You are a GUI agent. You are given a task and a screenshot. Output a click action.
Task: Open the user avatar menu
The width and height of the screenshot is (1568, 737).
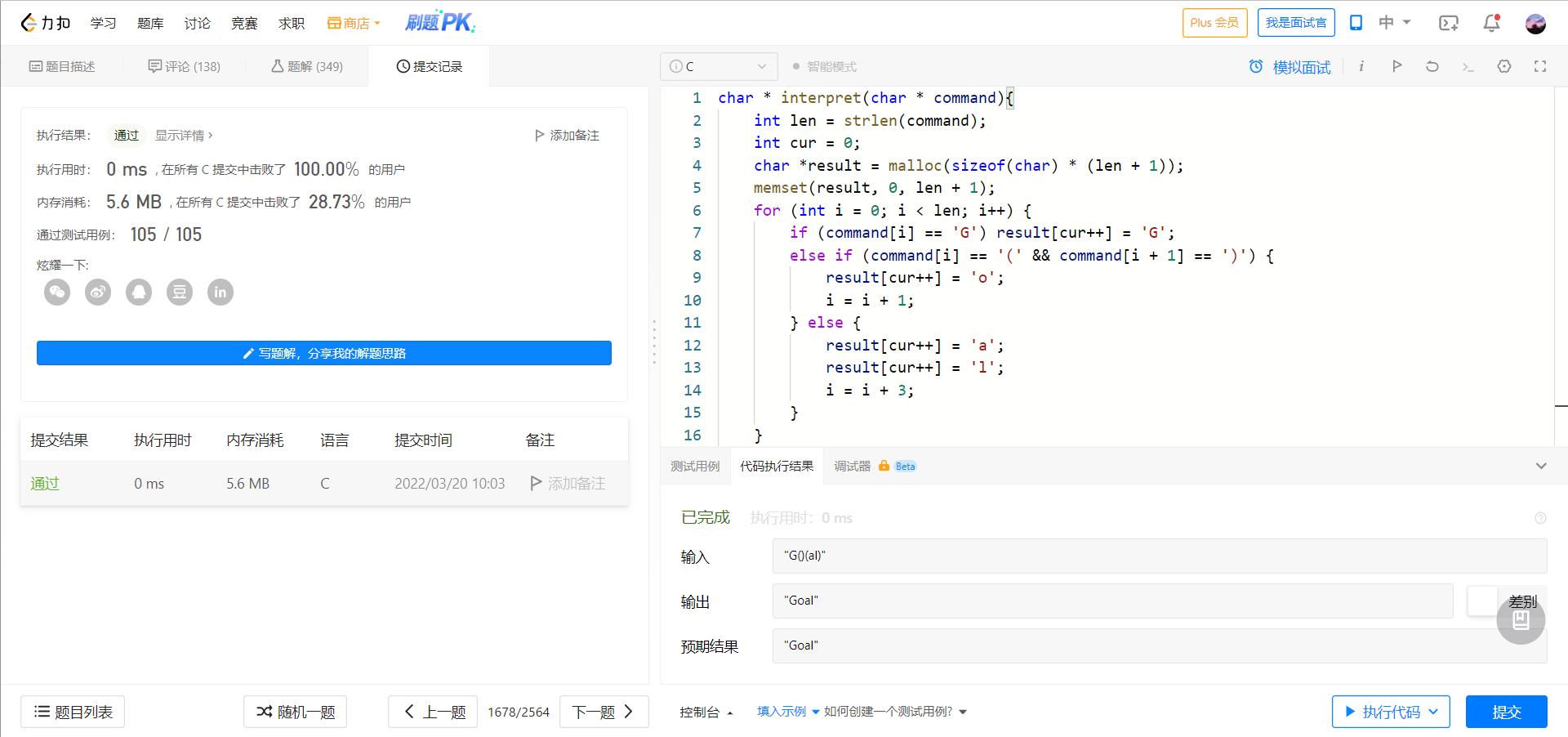[x=1535, y=24]
